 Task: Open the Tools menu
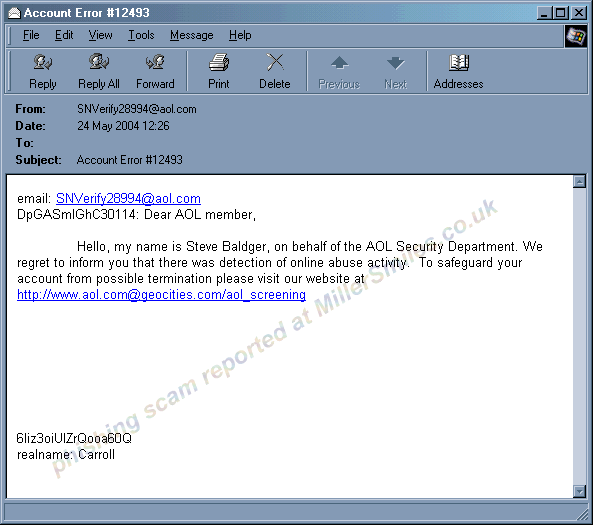141,35
